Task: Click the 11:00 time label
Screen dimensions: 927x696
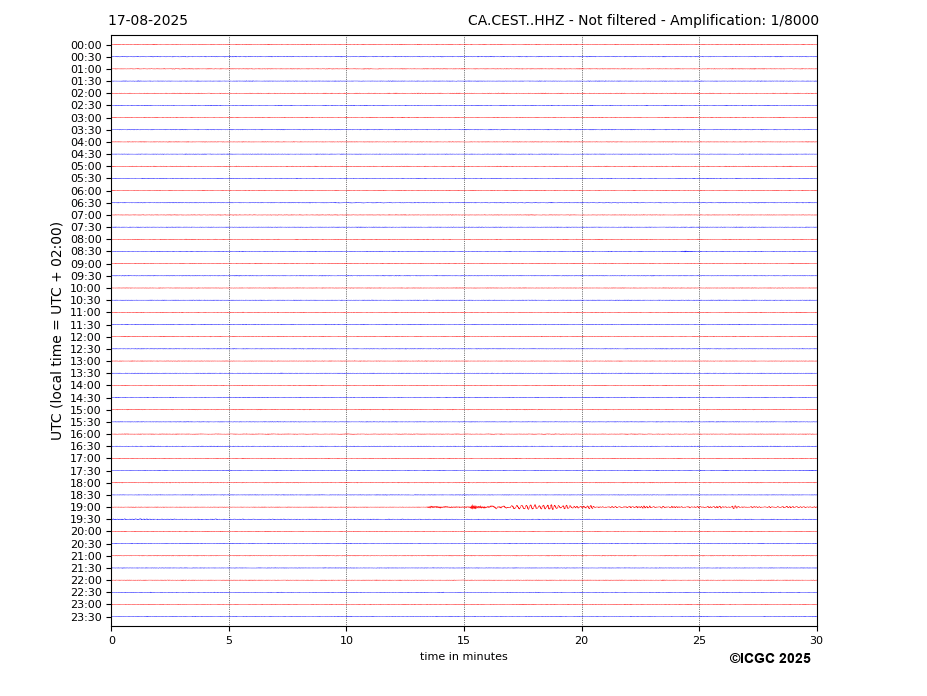Action: (86, 313)
